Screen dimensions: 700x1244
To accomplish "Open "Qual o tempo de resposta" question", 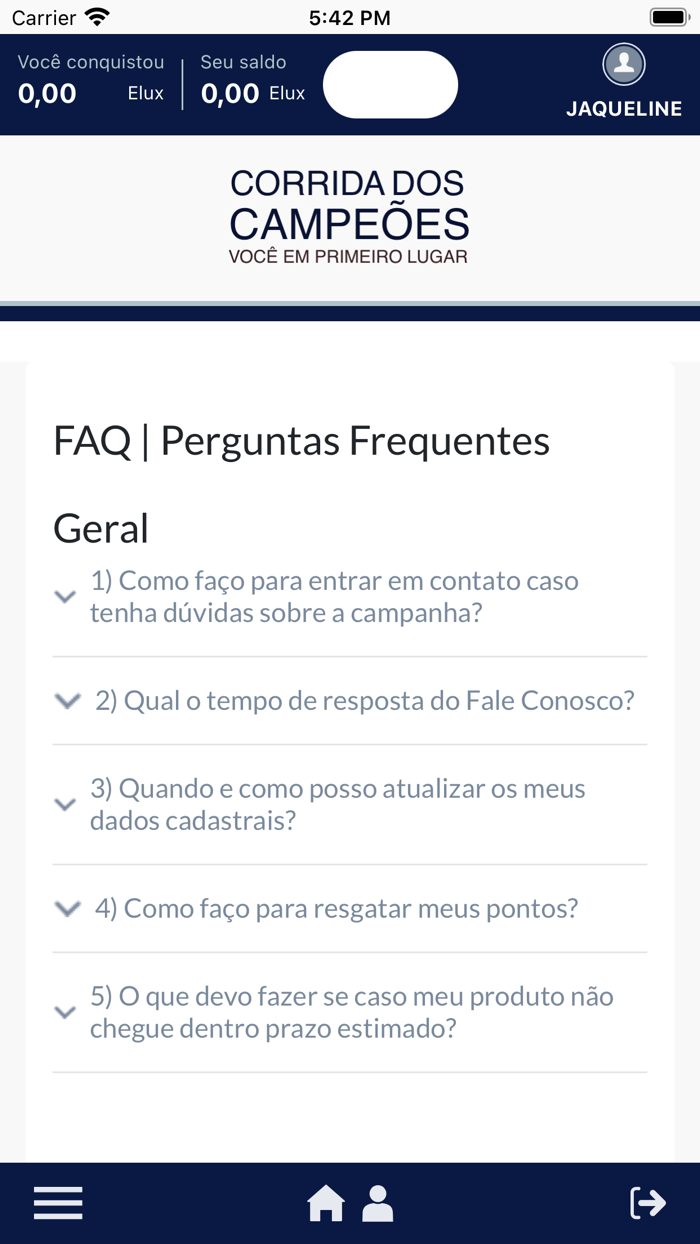I will (x=364, y=701).
